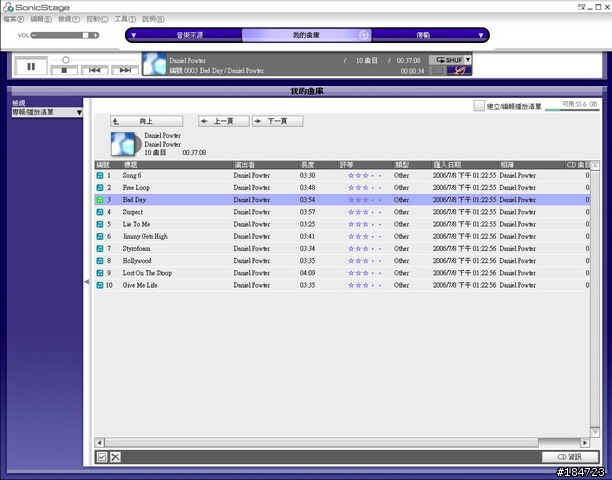Sort by the 長度 length column header
612x480 pixels.
click(x=318, y=165)
